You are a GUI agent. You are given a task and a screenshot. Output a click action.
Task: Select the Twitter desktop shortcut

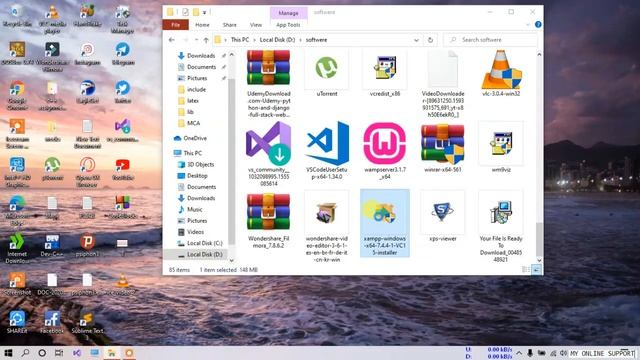tap(122, 92)
